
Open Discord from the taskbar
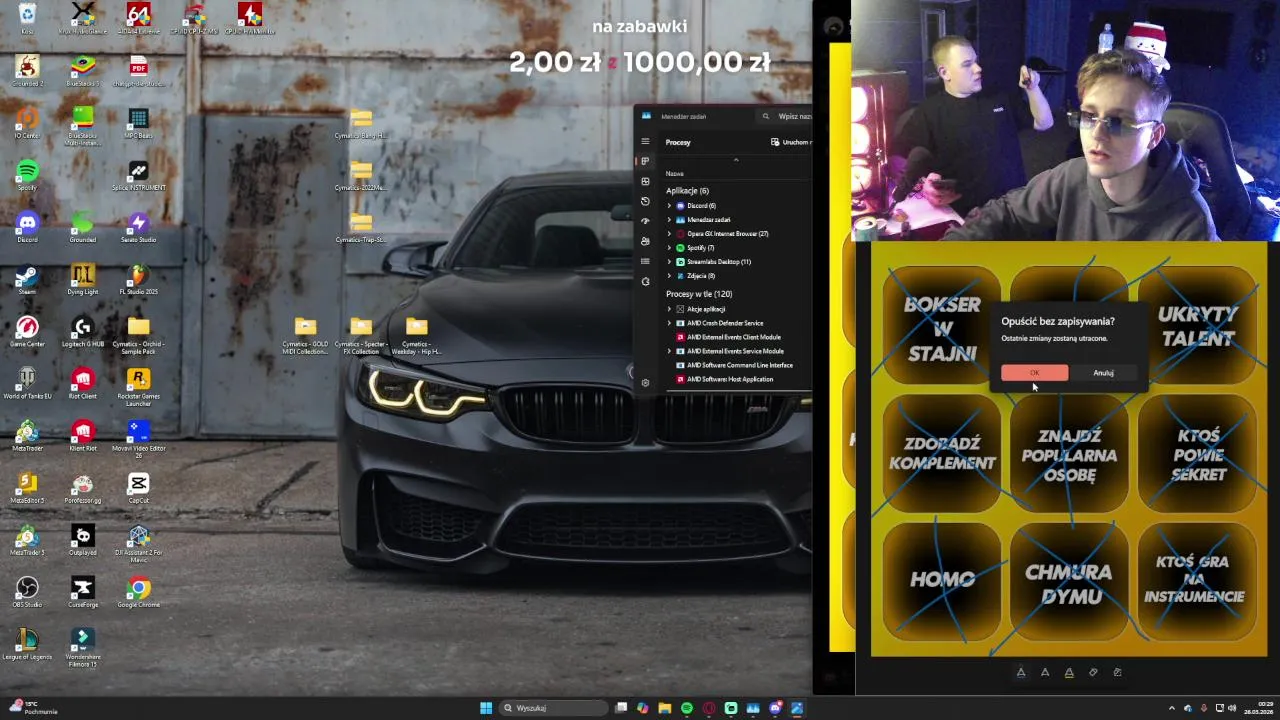(x=775, y=708)
